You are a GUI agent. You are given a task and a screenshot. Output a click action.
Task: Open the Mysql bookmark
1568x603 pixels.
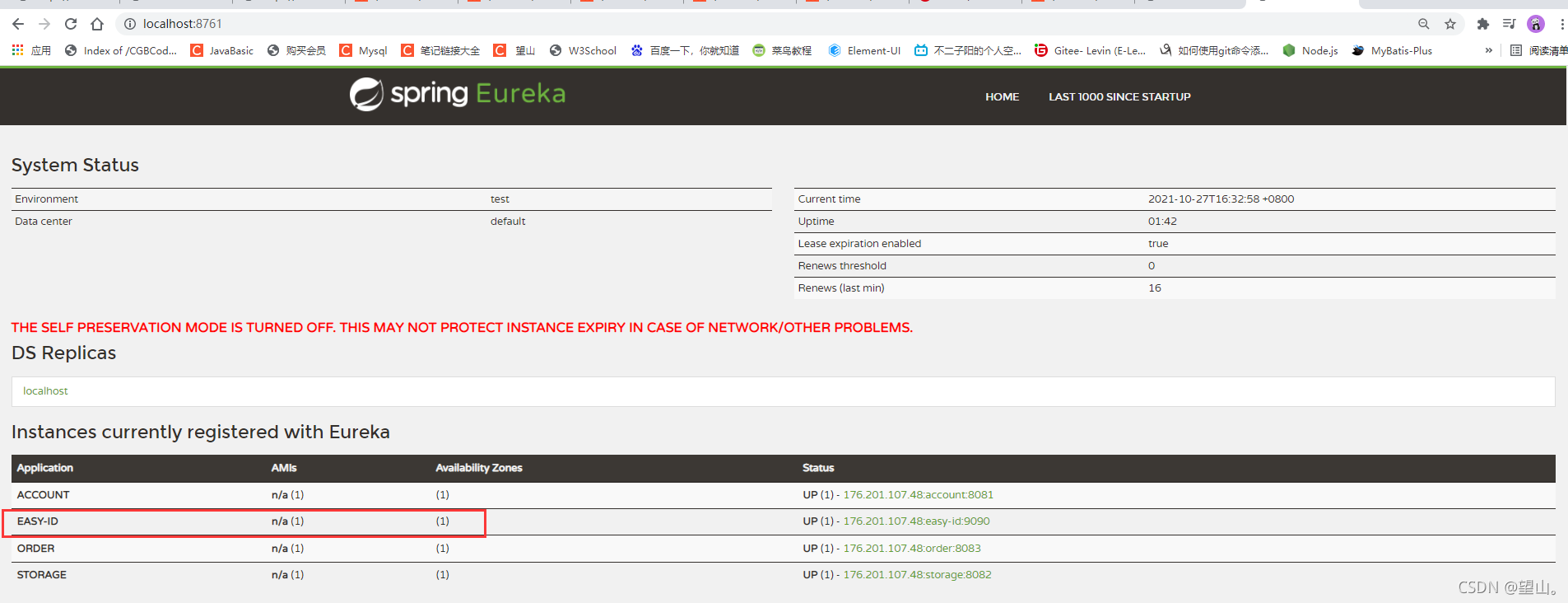(363, 50)
